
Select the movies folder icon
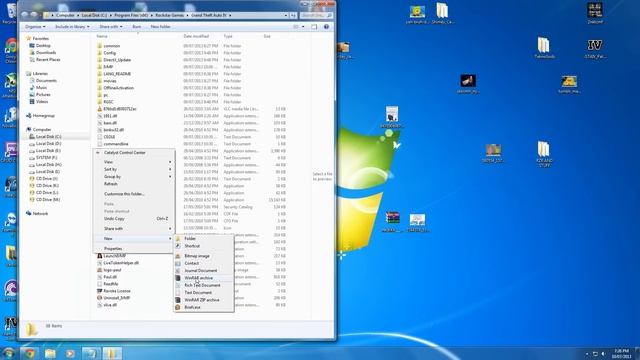coord(100,81)
